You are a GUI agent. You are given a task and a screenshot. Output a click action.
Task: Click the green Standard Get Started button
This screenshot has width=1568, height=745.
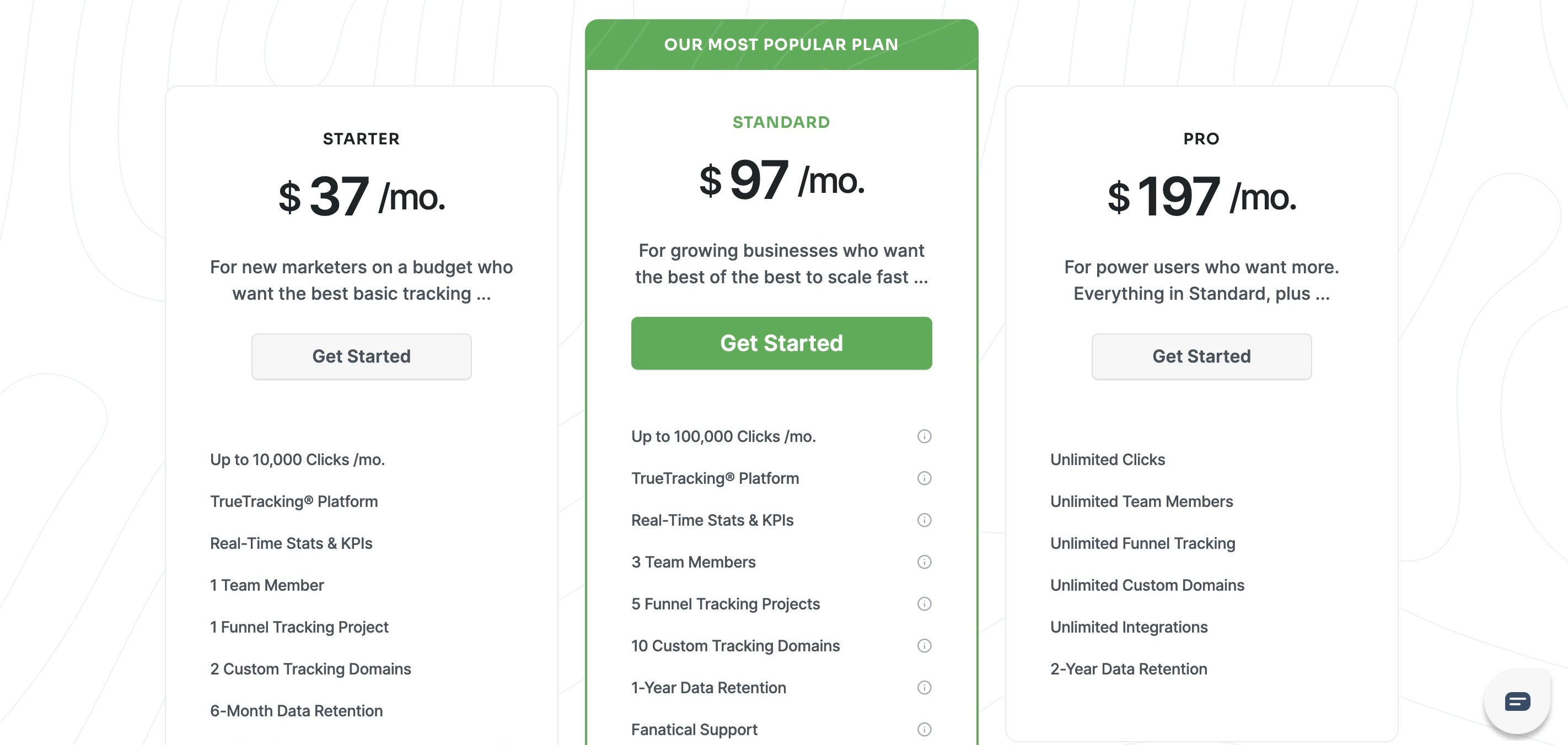pos(781,343)
